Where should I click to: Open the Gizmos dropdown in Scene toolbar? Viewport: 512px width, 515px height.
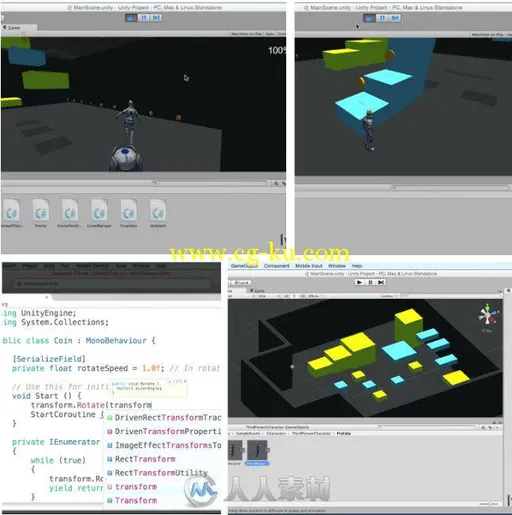click(388, 296)
